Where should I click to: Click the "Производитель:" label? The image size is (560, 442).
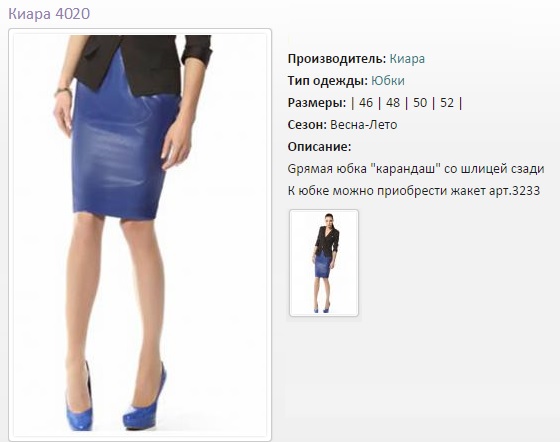pos(337,59)
